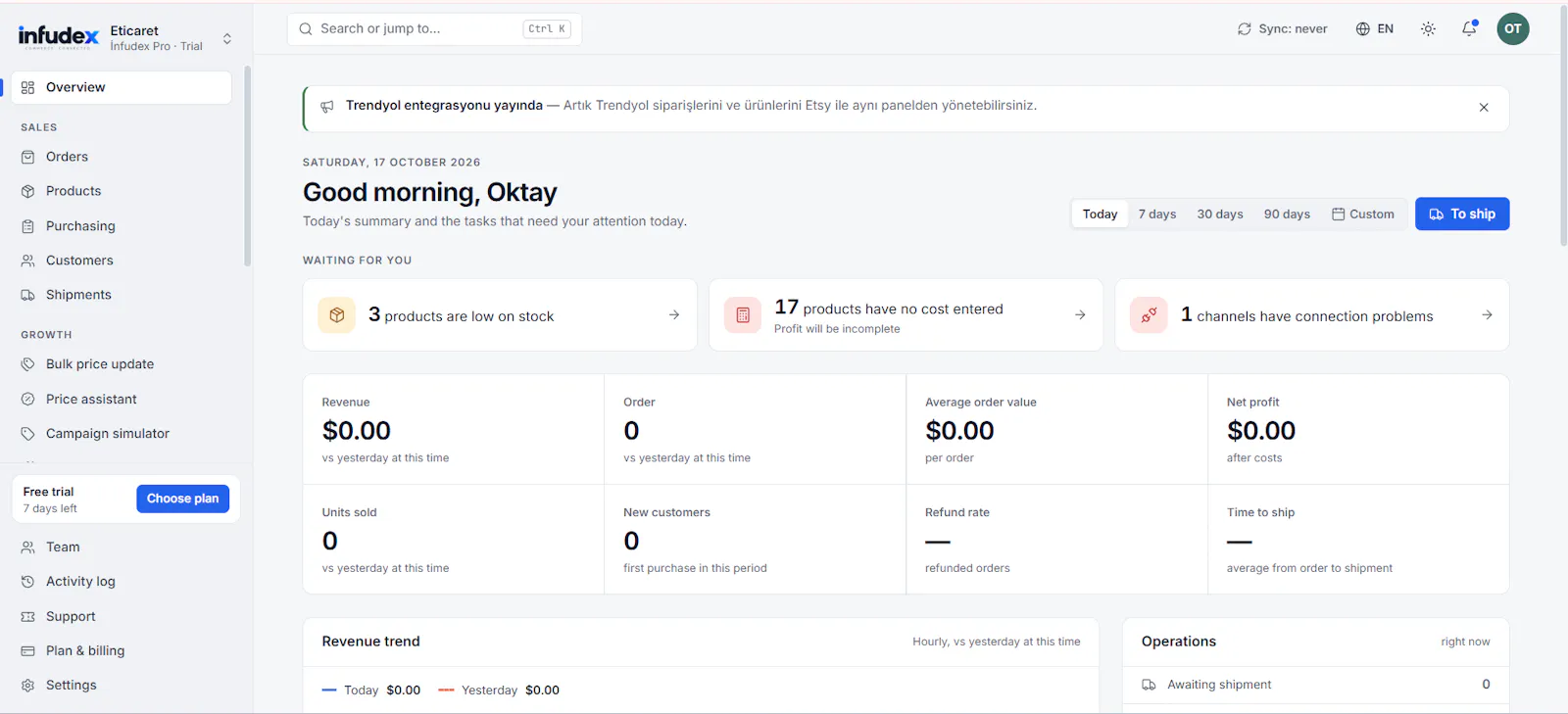Open Purchasing in the sidebar
Viewport: 1568px width, 714px height.
coord(122,226)
